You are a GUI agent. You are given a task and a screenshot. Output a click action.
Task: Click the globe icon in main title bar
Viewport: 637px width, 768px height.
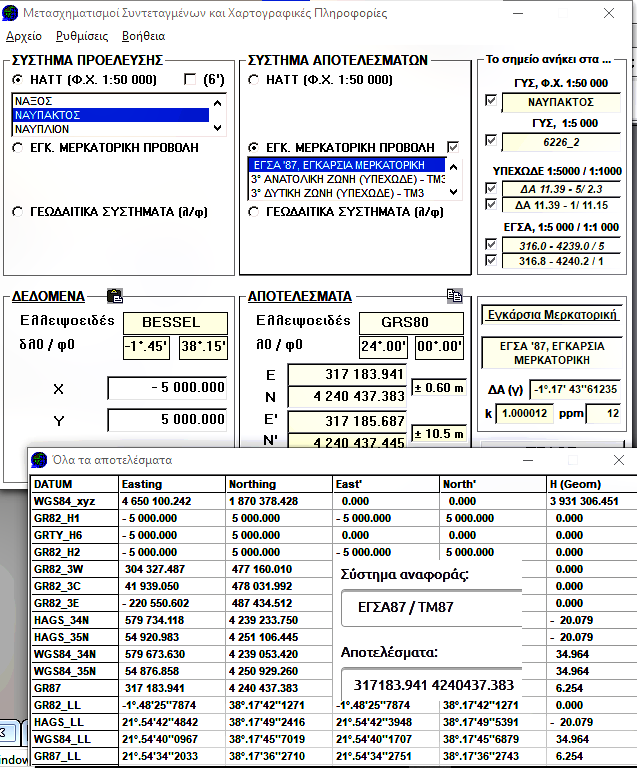[x=10, y=13]
